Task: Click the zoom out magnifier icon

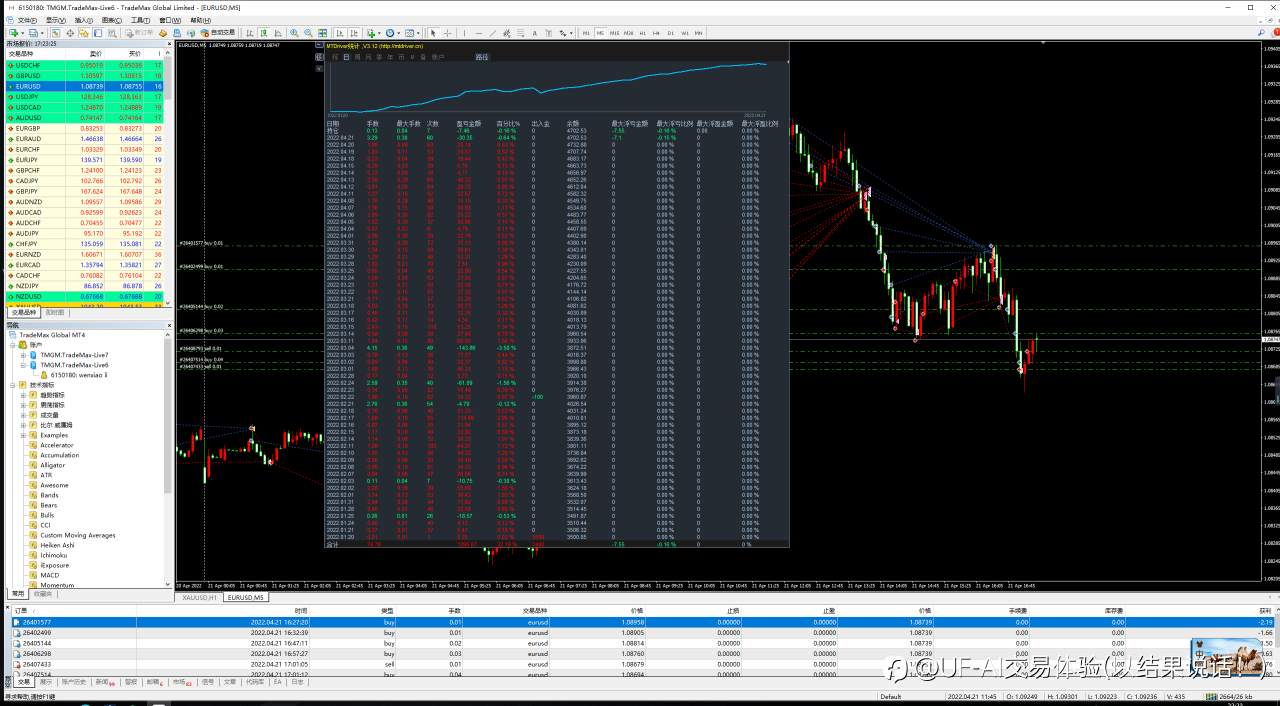Action: 308,33
